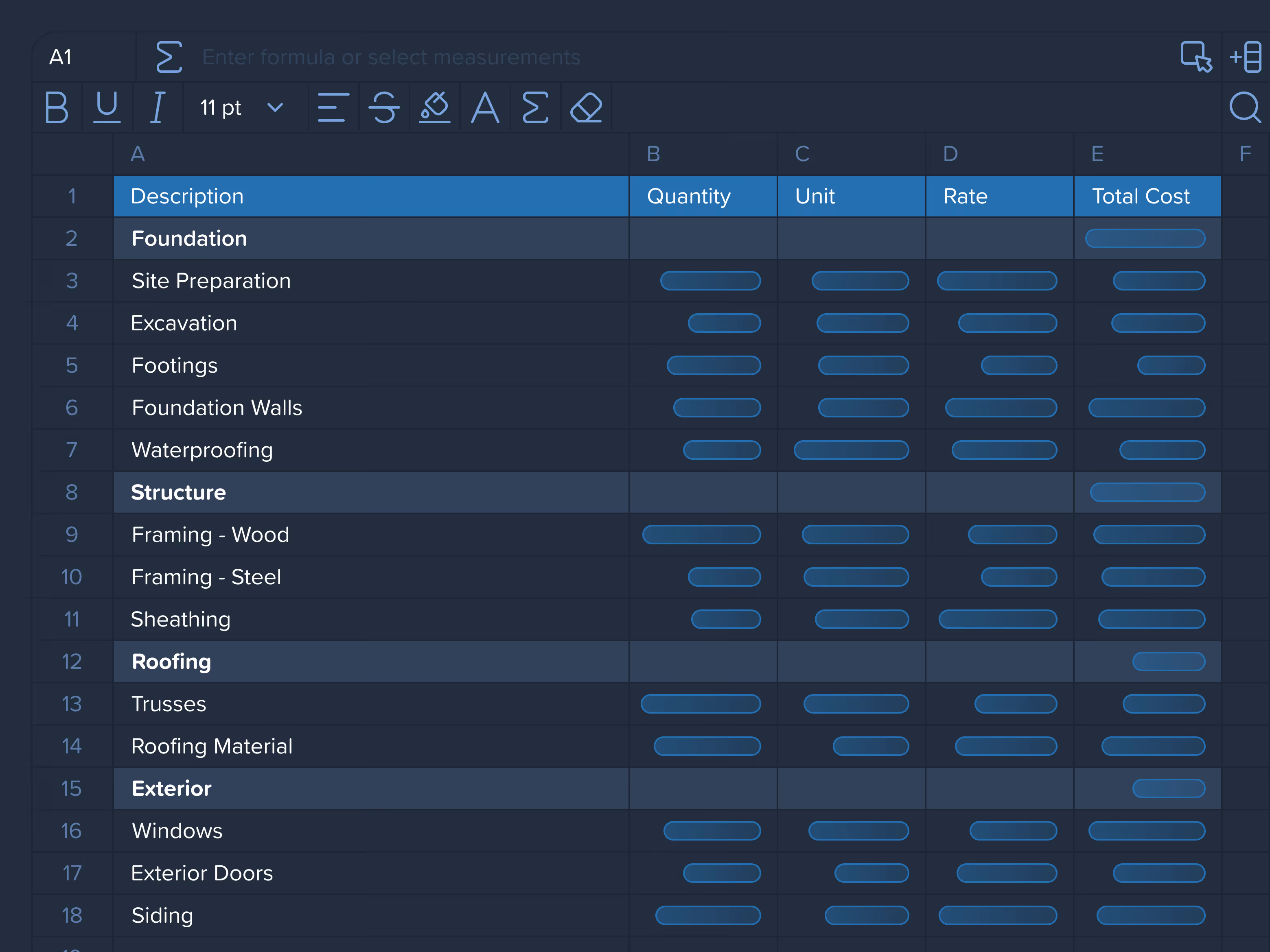1270x952 pixels.
Task: Click the select measurements cursor icon
Action: [1196, 57]
